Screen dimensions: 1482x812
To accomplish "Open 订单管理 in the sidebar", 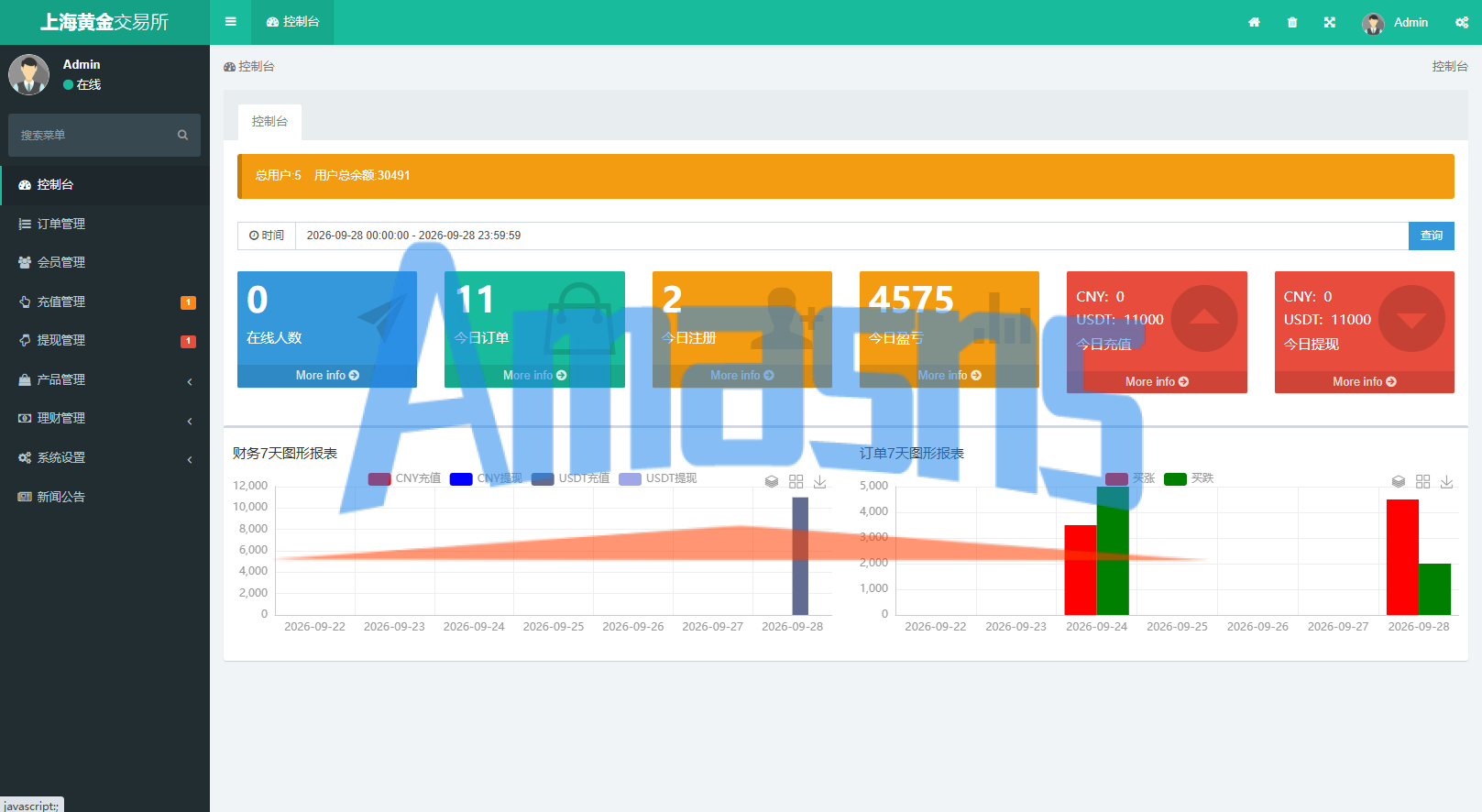I will [x=104, y=224].
